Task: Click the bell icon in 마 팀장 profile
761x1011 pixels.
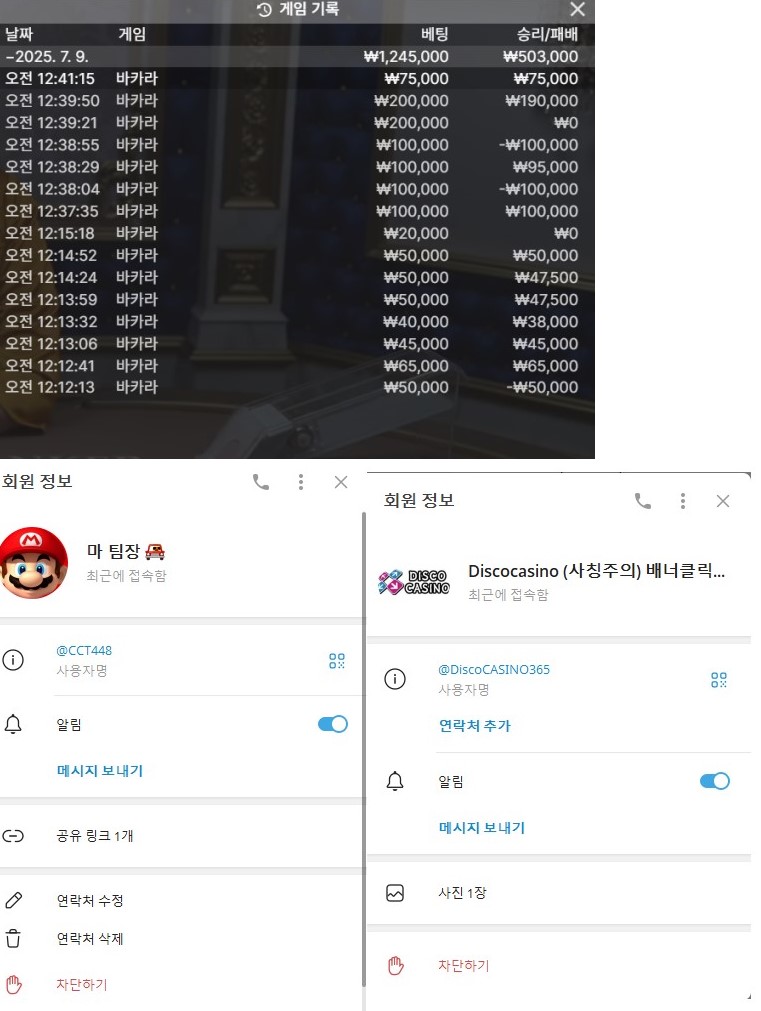Action: click(13, 724)
